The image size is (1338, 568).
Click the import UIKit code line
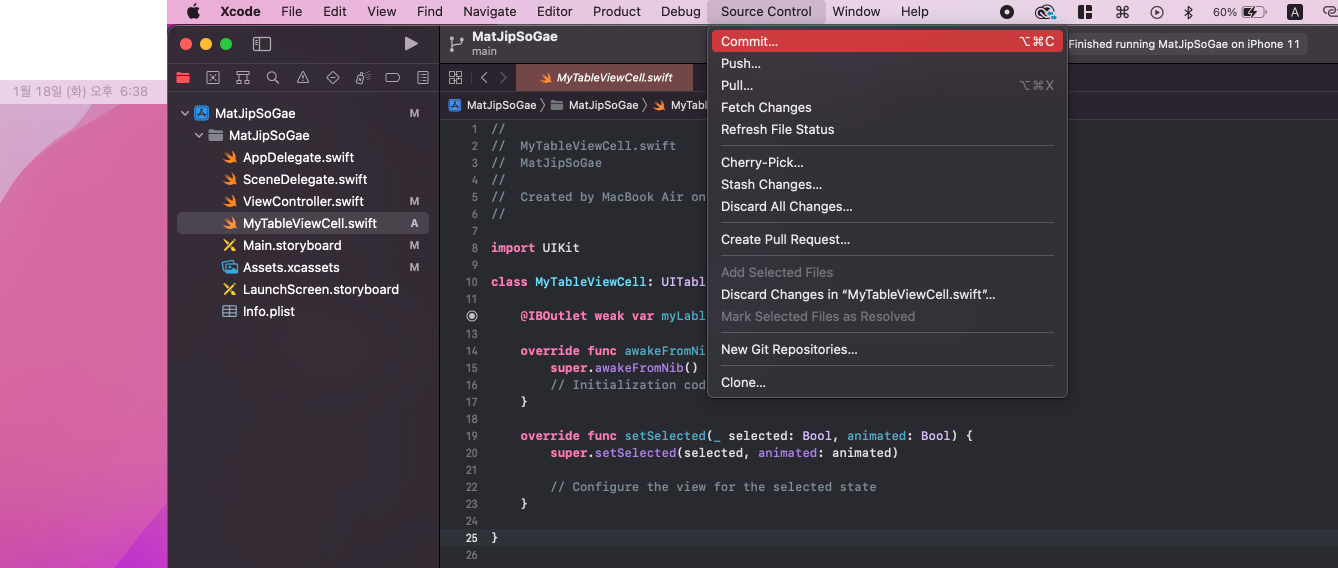(535, 248)
